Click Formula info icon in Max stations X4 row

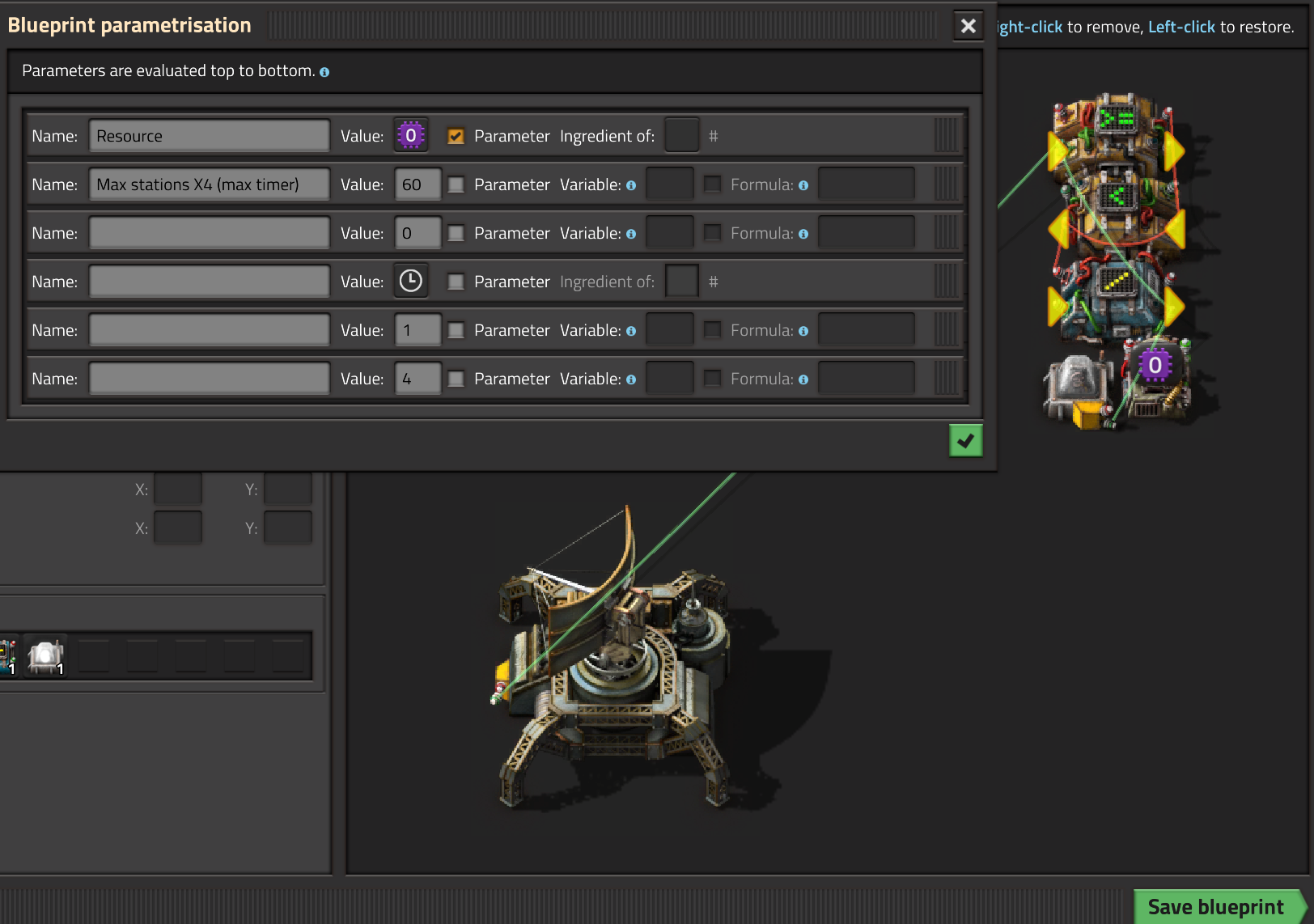803,185
